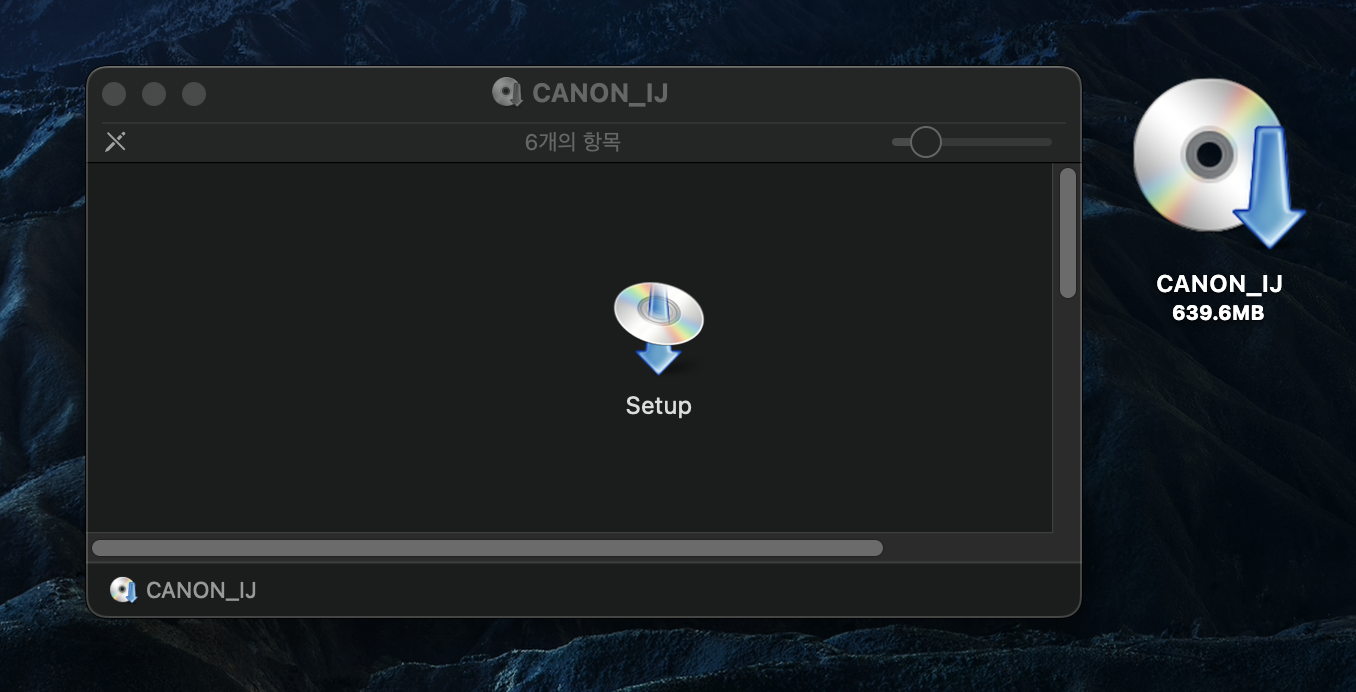The image size is (1356, 692).
Task: Click the CANON_IJ label under the desktop disc
Action: tap(1219, 284)
